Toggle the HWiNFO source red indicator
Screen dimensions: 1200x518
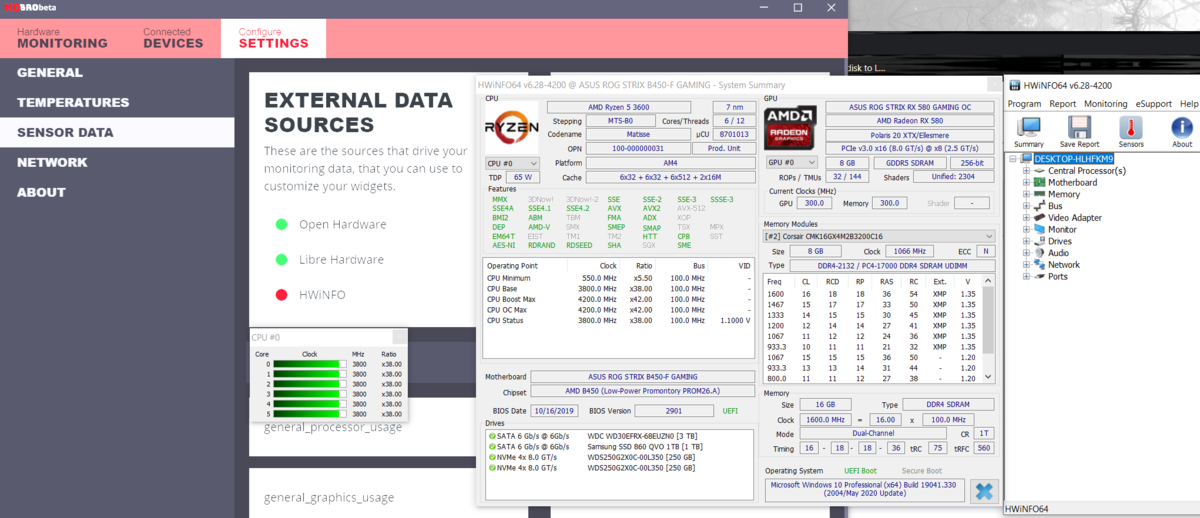tap(282, 294)
